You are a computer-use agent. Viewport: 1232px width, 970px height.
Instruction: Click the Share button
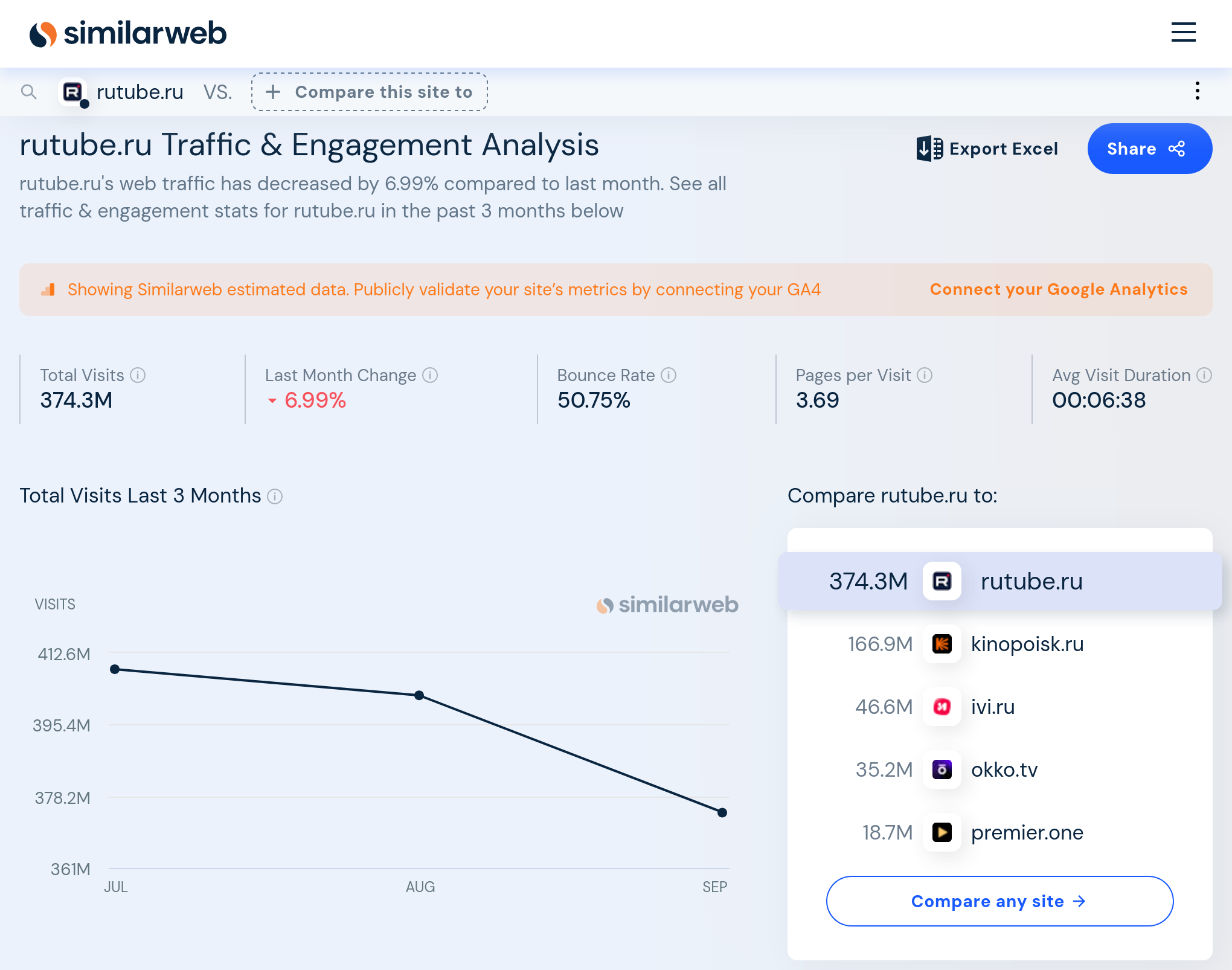coord(1149,149)
